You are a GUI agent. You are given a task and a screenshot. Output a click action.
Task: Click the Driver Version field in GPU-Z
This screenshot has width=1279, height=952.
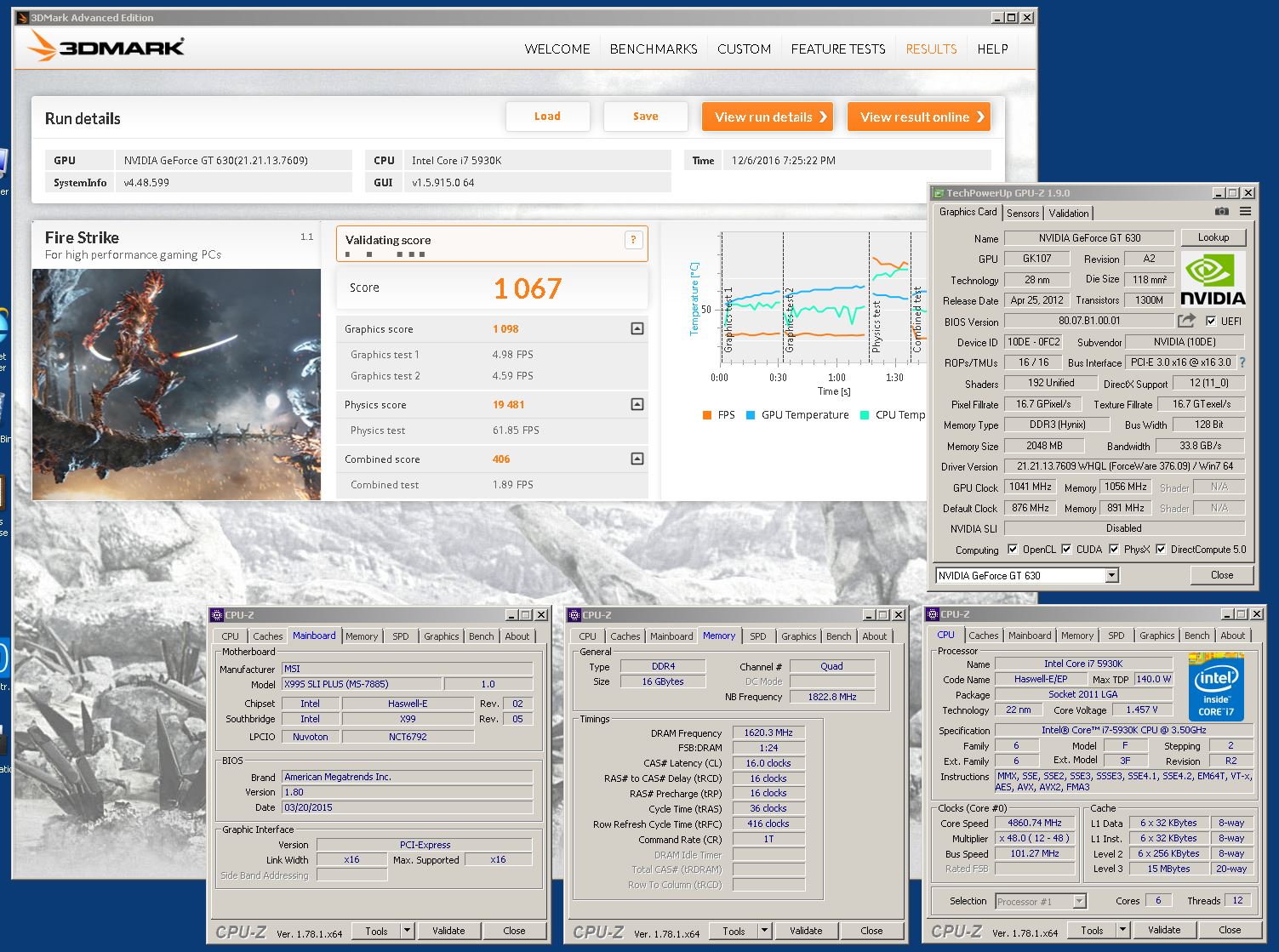tap(1124, 466)
